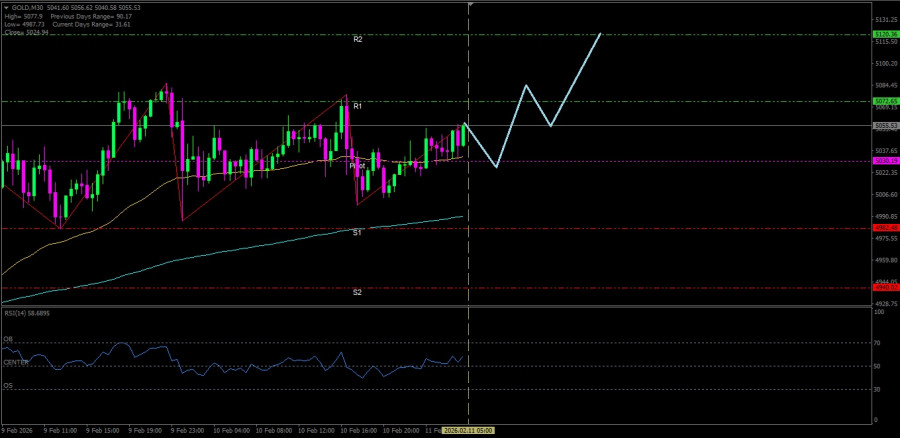Click the RSI scale value 30
This screenshot has width=900, height=438.
tap(878, 390)
